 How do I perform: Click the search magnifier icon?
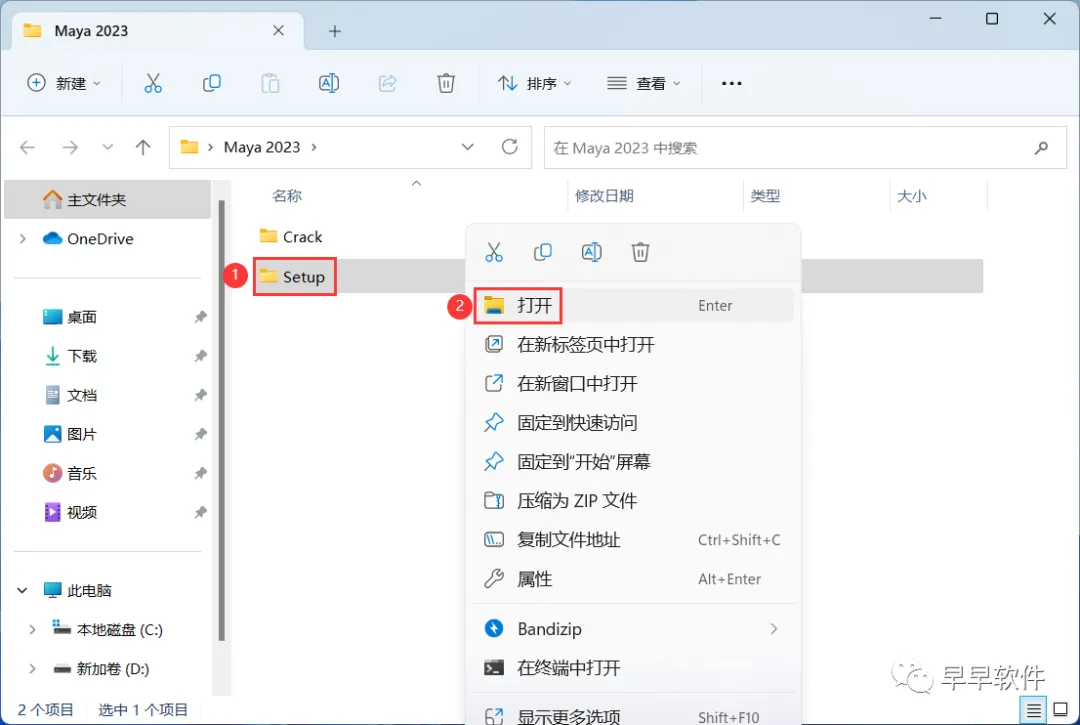point(1041,147)
